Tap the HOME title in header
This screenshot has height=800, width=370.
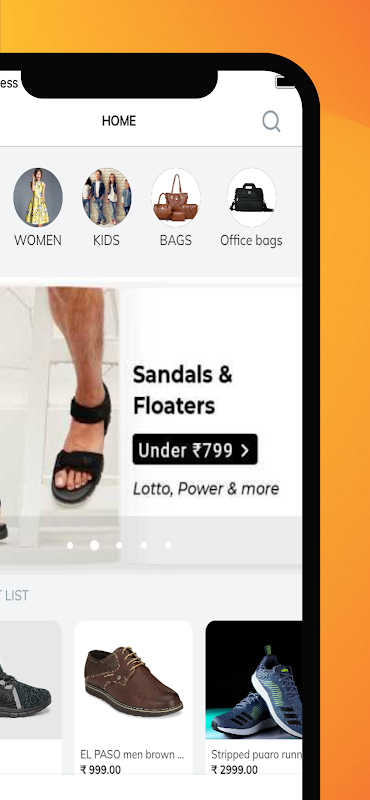tap(119, 121)
